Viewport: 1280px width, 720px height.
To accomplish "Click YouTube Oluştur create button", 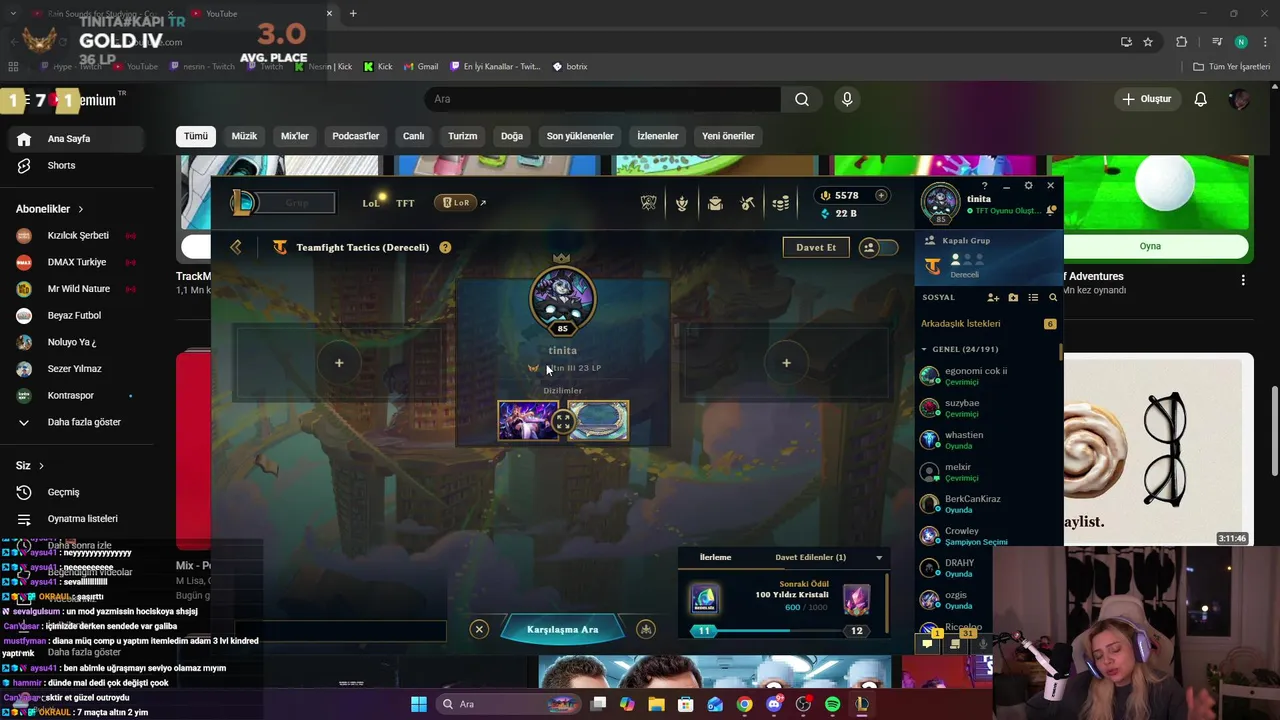I will 1146,99.
